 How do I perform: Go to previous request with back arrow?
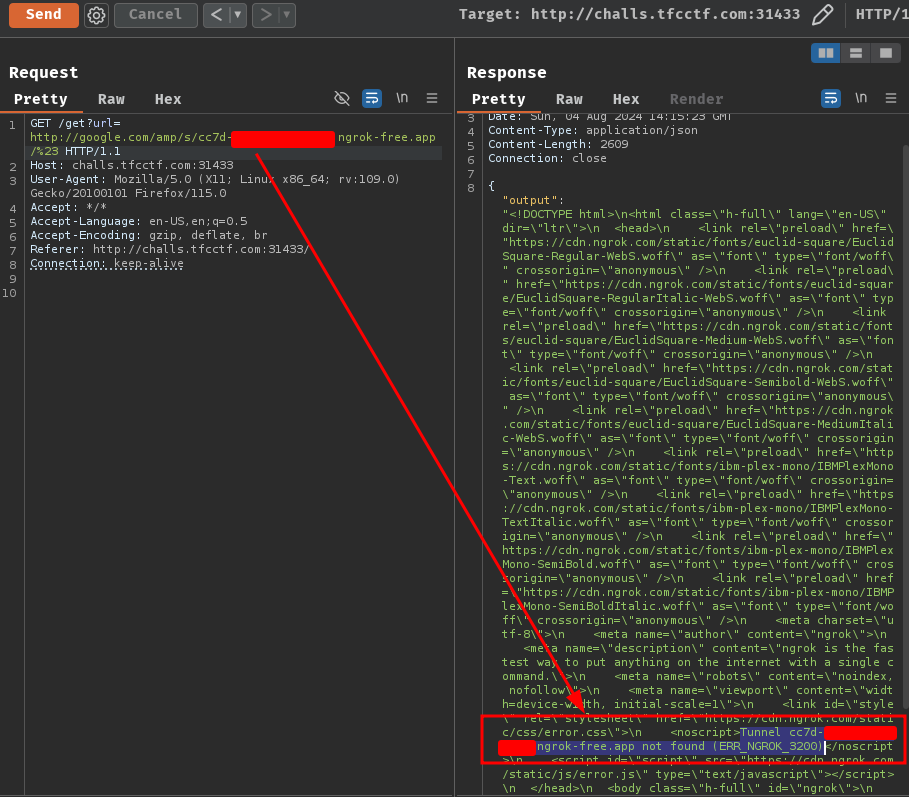[x=216, y=14]
